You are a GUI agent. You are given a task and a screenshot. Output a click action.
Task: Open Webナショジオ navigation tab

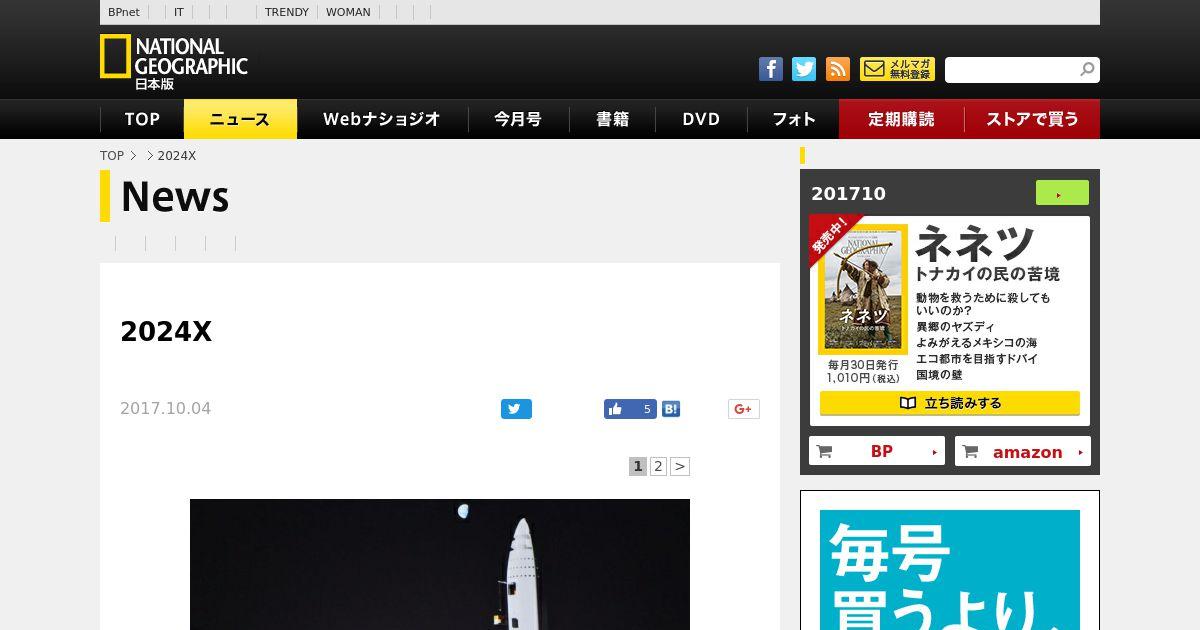point(382,119)
